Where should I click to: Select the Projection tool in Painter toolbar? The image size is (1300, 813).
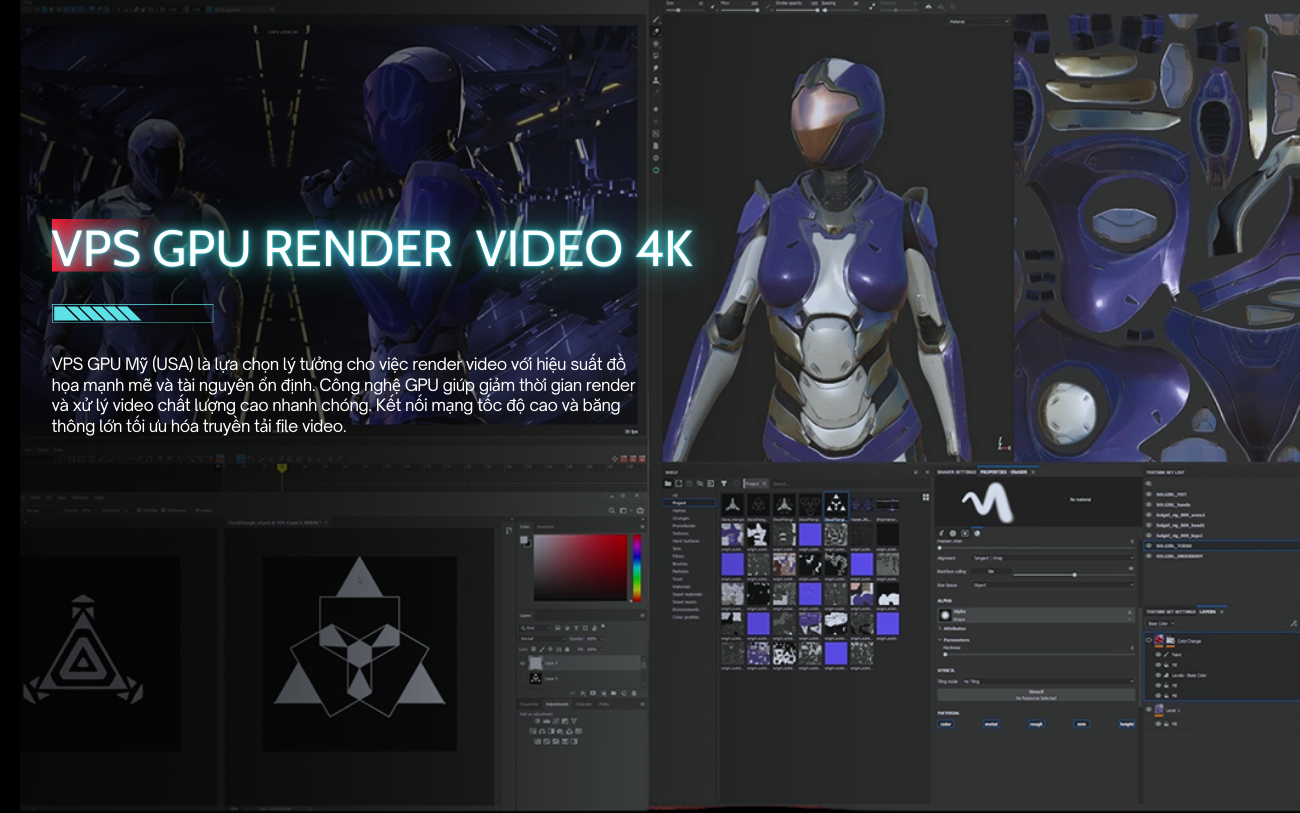pyautogui.click(x=656, y=44)
